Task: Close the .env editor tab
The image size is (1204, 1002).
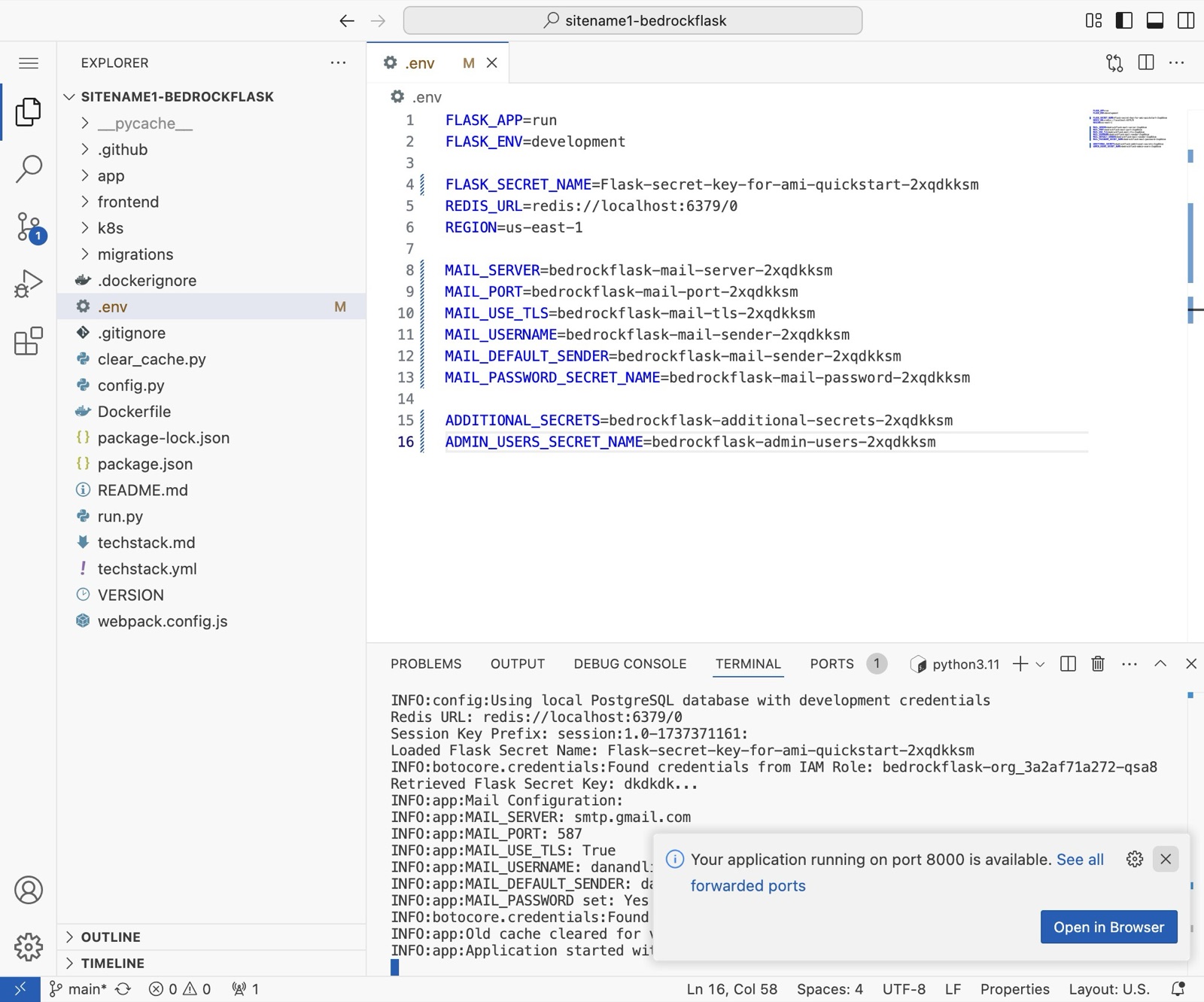Action: point(492,63)
